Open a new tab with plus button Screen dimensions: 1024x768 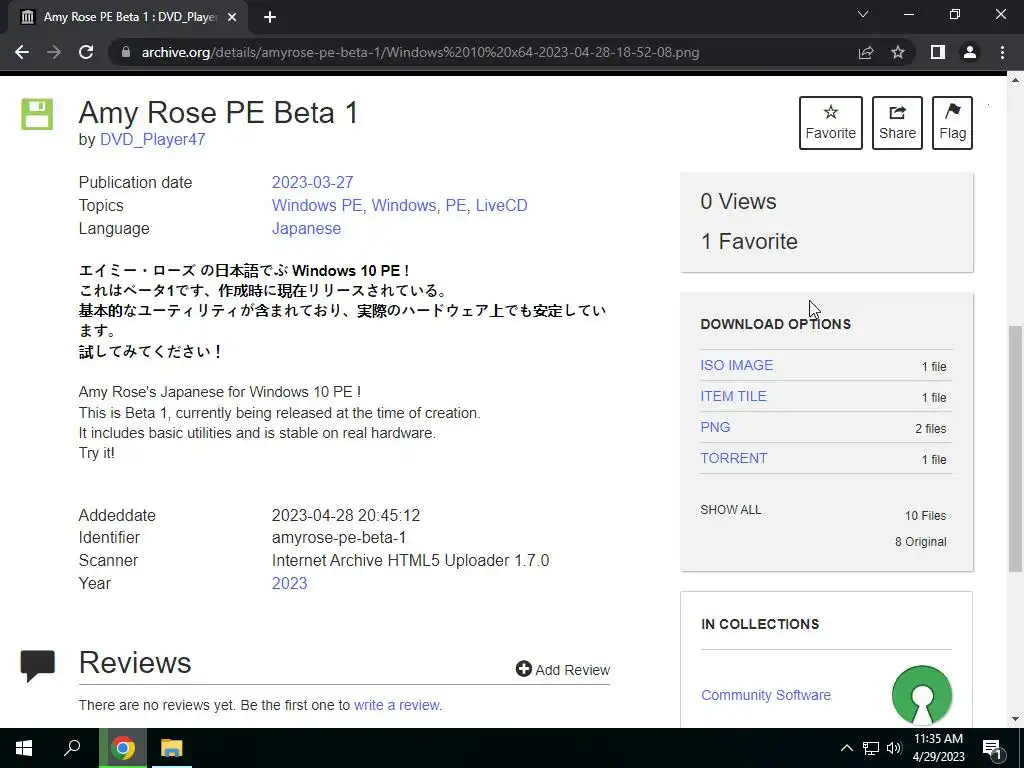(270, 17)
